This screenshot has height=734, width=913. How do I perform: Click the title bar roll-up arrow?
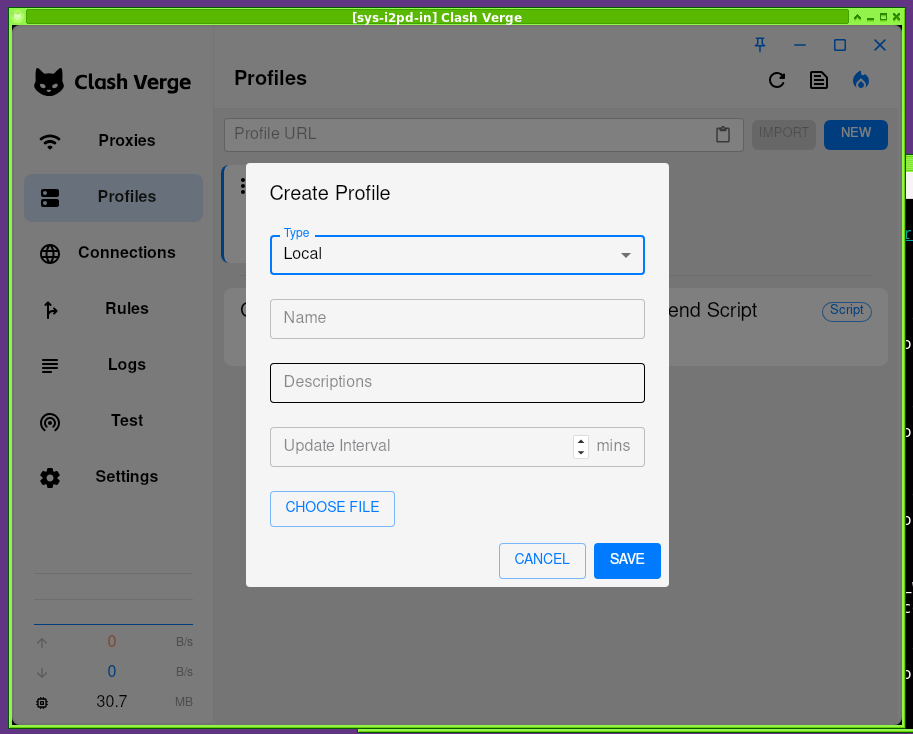pos(857,17)
